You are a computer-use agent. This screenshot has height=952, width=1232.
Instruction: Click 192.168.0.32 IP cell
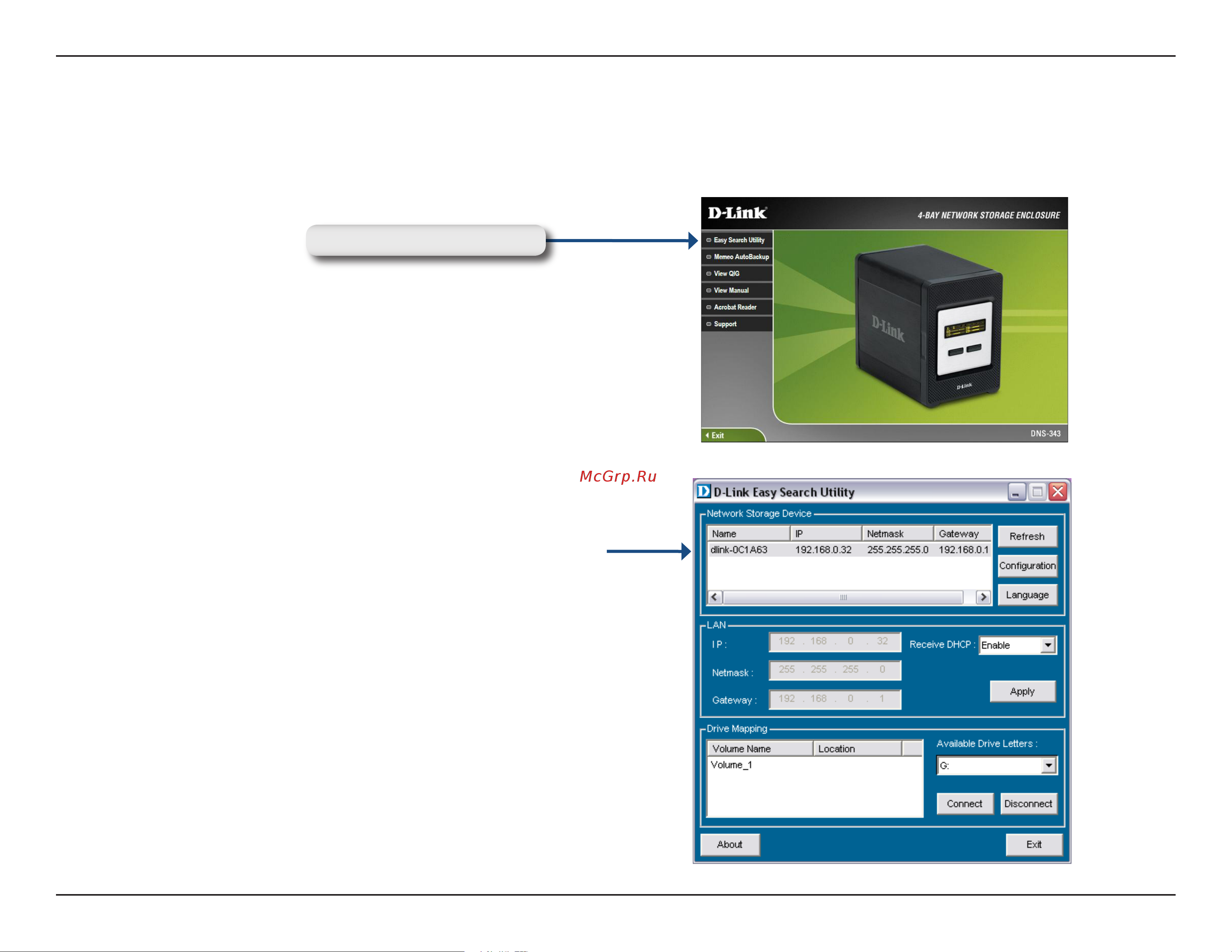(823, 550)
